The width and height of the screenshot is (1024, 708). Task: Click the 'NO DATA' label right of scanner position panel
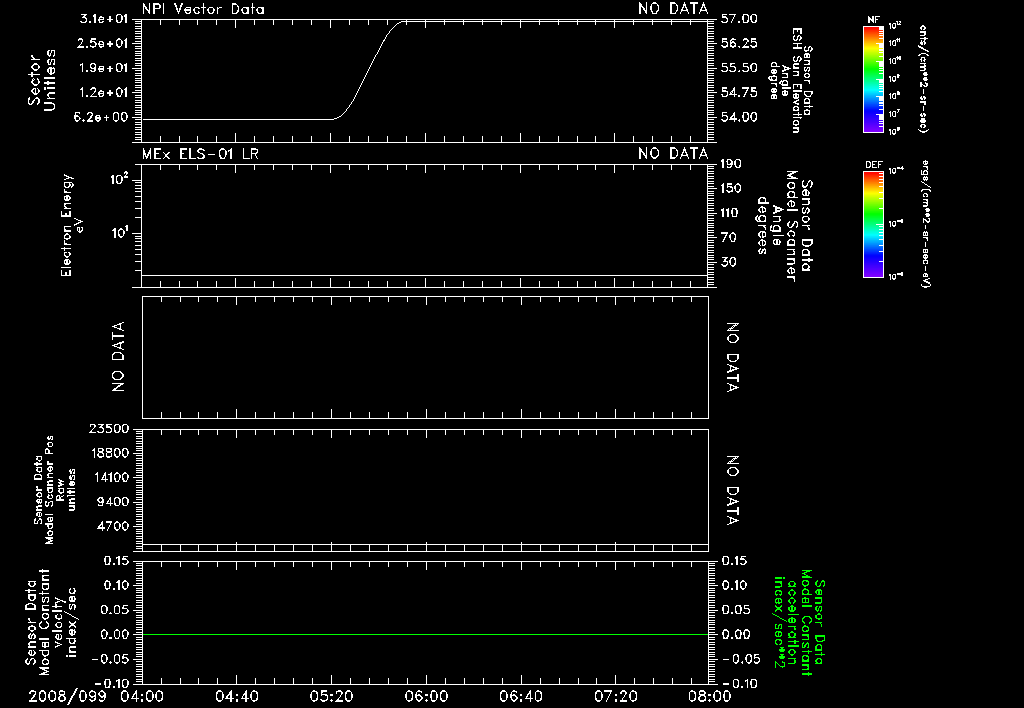(x=732, y=491)
